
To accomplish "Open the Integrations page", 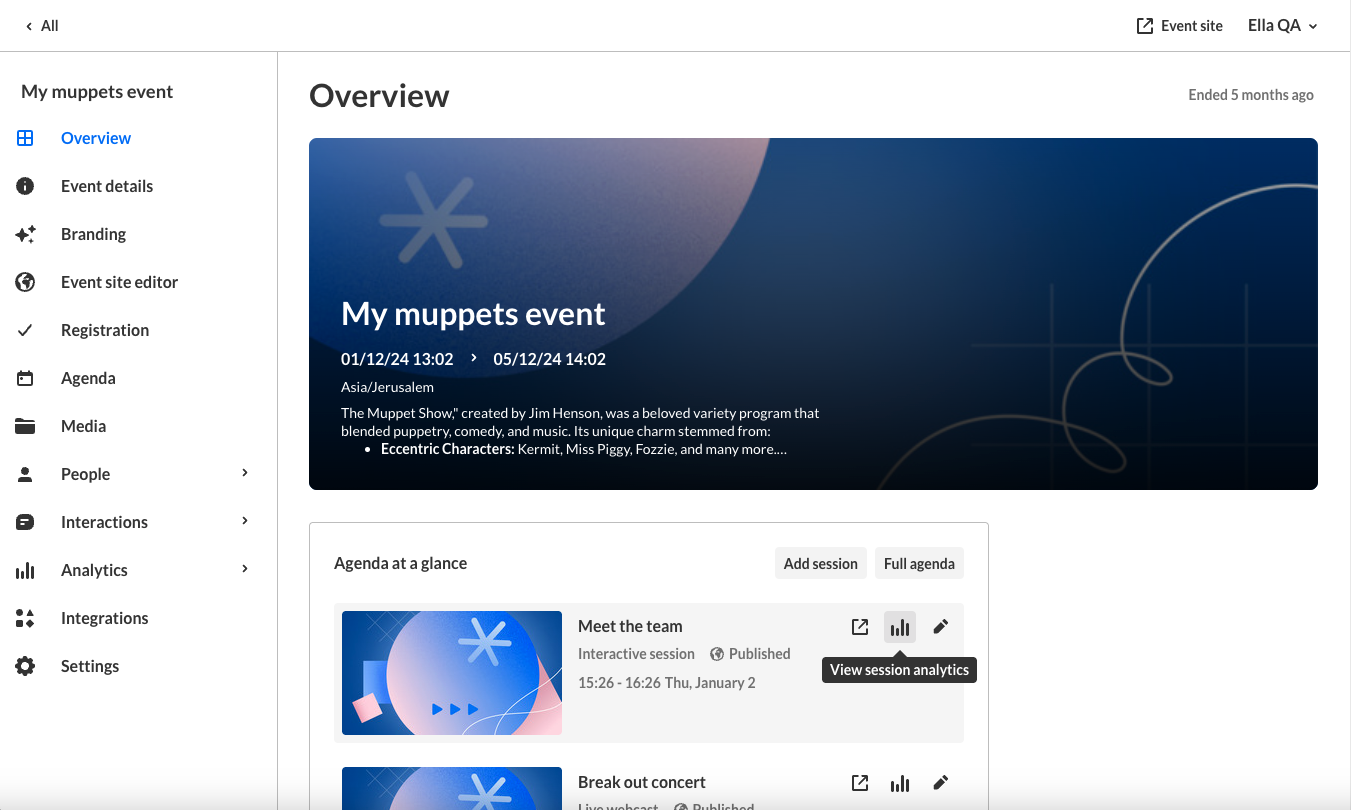I will tap(104, 618).
